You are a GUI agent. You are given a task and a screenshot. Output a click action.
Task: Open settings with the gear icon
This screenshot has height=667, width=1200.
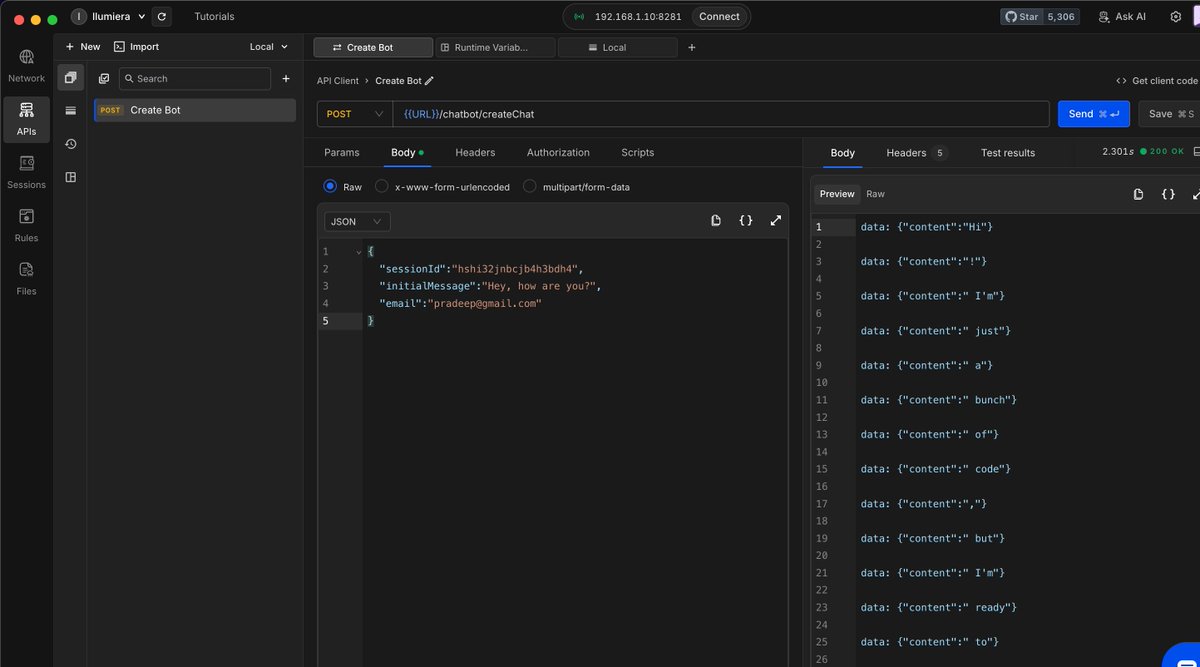pyautogui.click(x=1176, y=16)
